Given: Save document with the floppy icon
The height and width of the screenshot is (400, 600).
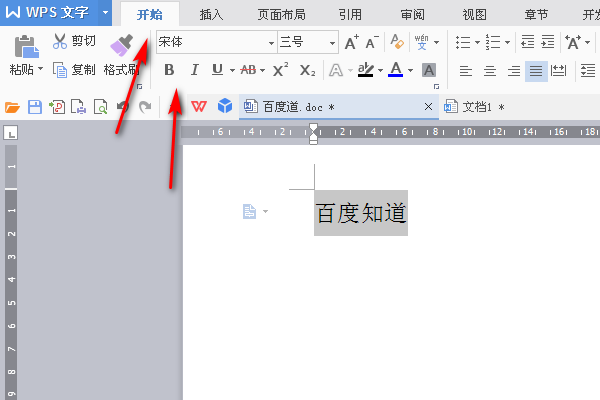Looking at the screenshot, I should [x=35, y=107].
